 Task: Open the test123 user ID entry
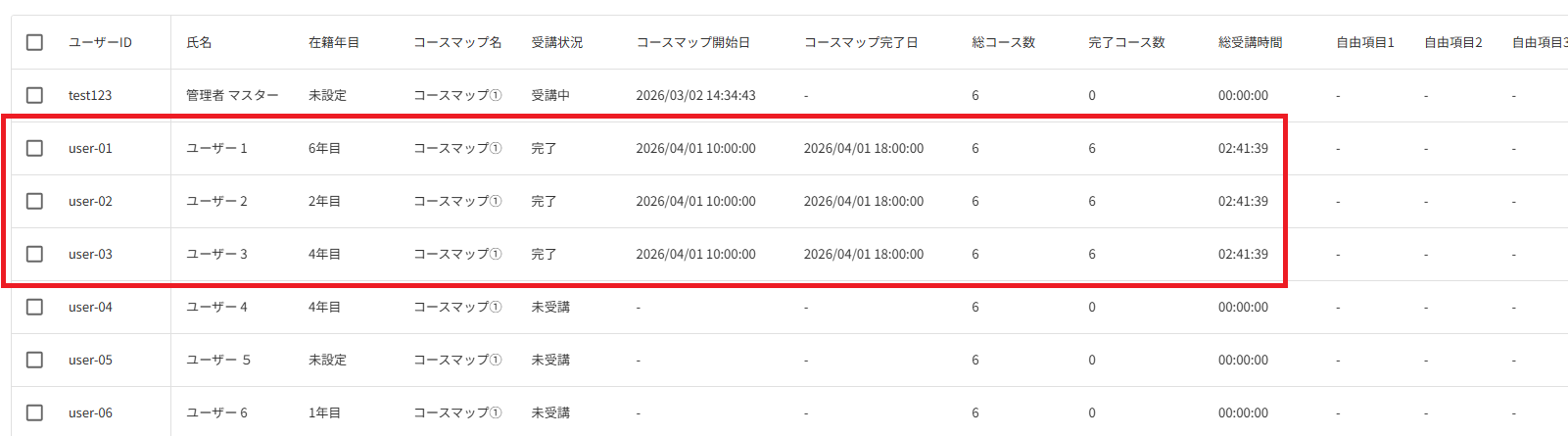(90, 95)
